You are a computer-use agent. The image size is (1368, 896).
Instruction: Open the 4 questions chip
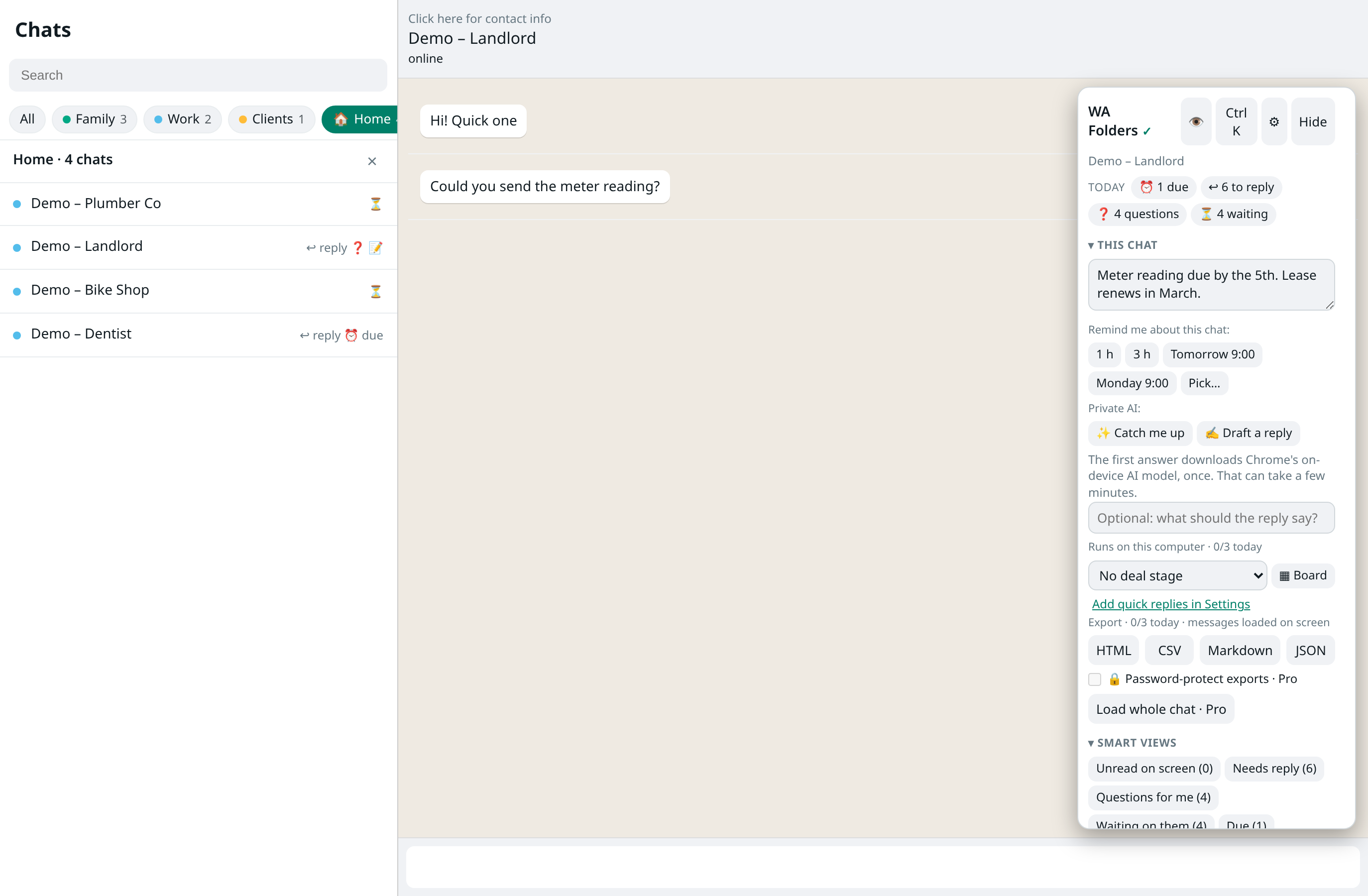[x=1137, y=214]
